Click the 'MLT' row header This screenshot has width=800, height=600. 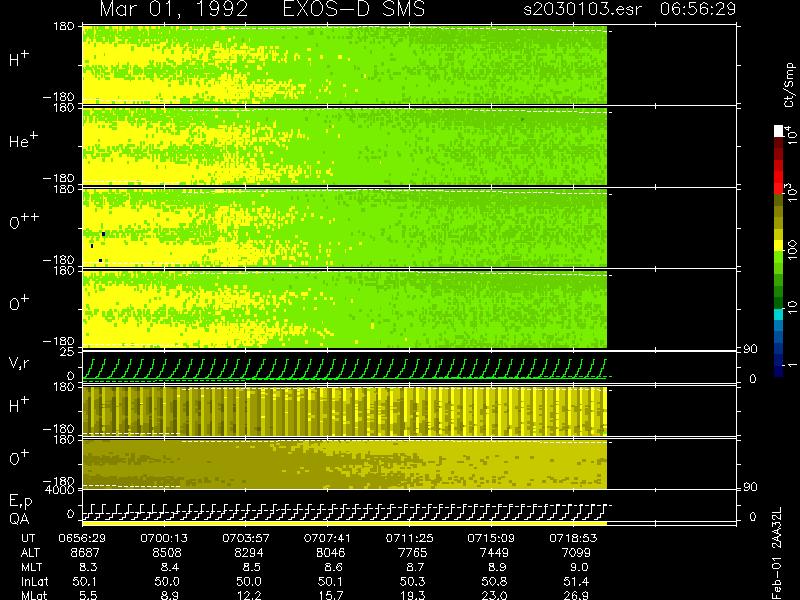coord(31,567)
